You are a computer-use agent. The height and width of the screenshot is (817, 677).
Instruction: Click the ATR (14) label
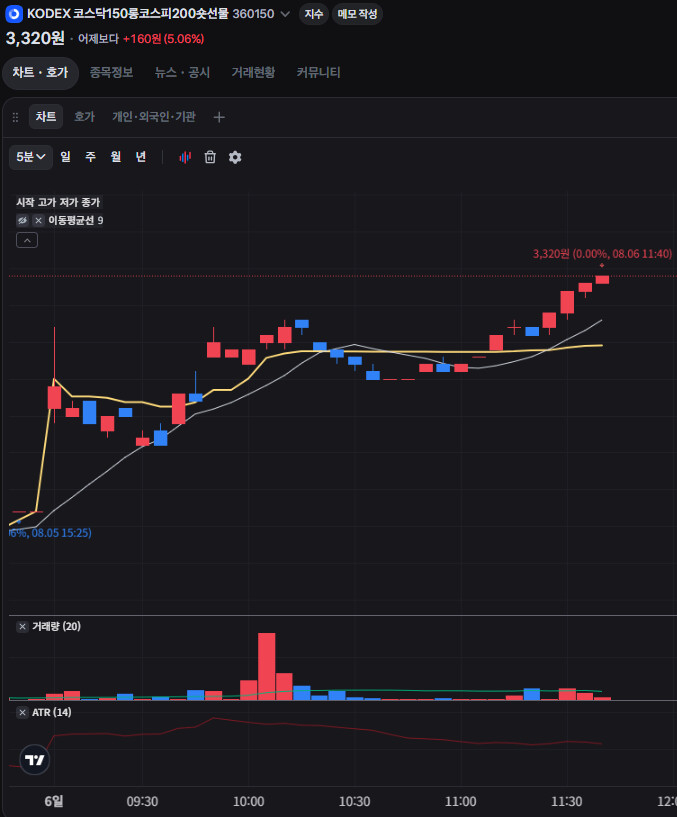(52, 712)
